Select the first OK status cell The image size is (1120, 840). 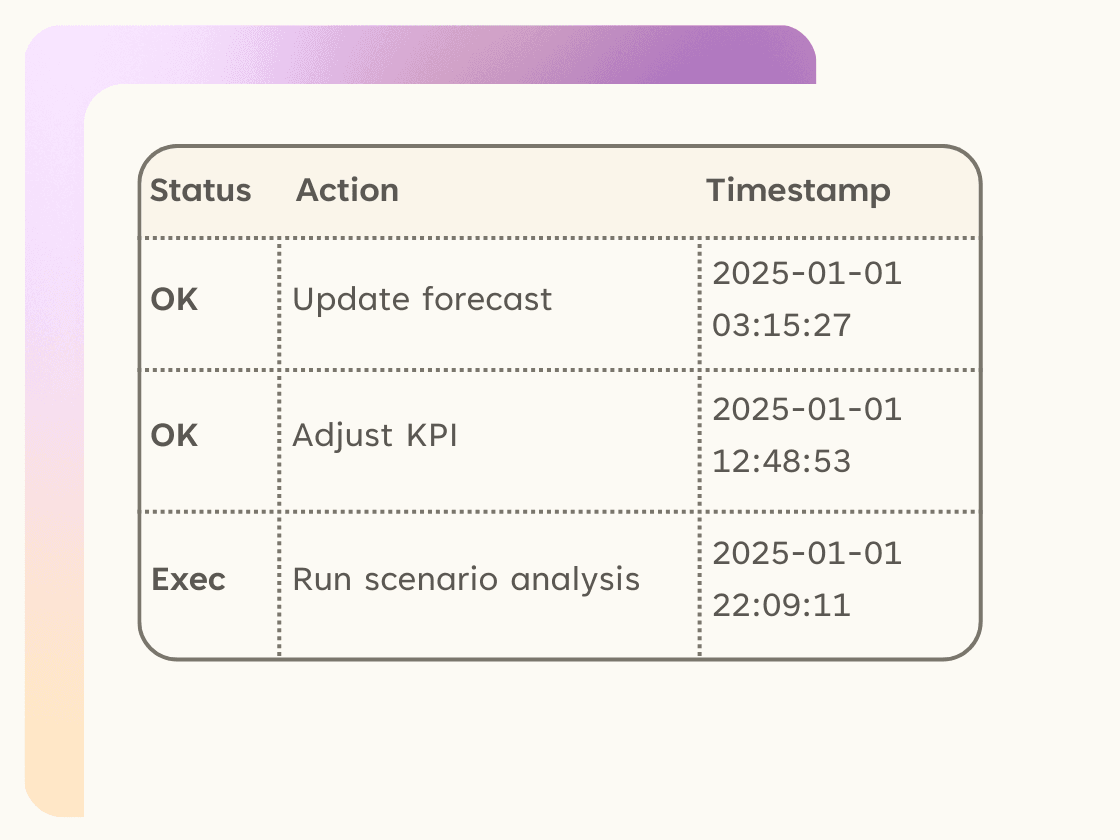[174, 299]
